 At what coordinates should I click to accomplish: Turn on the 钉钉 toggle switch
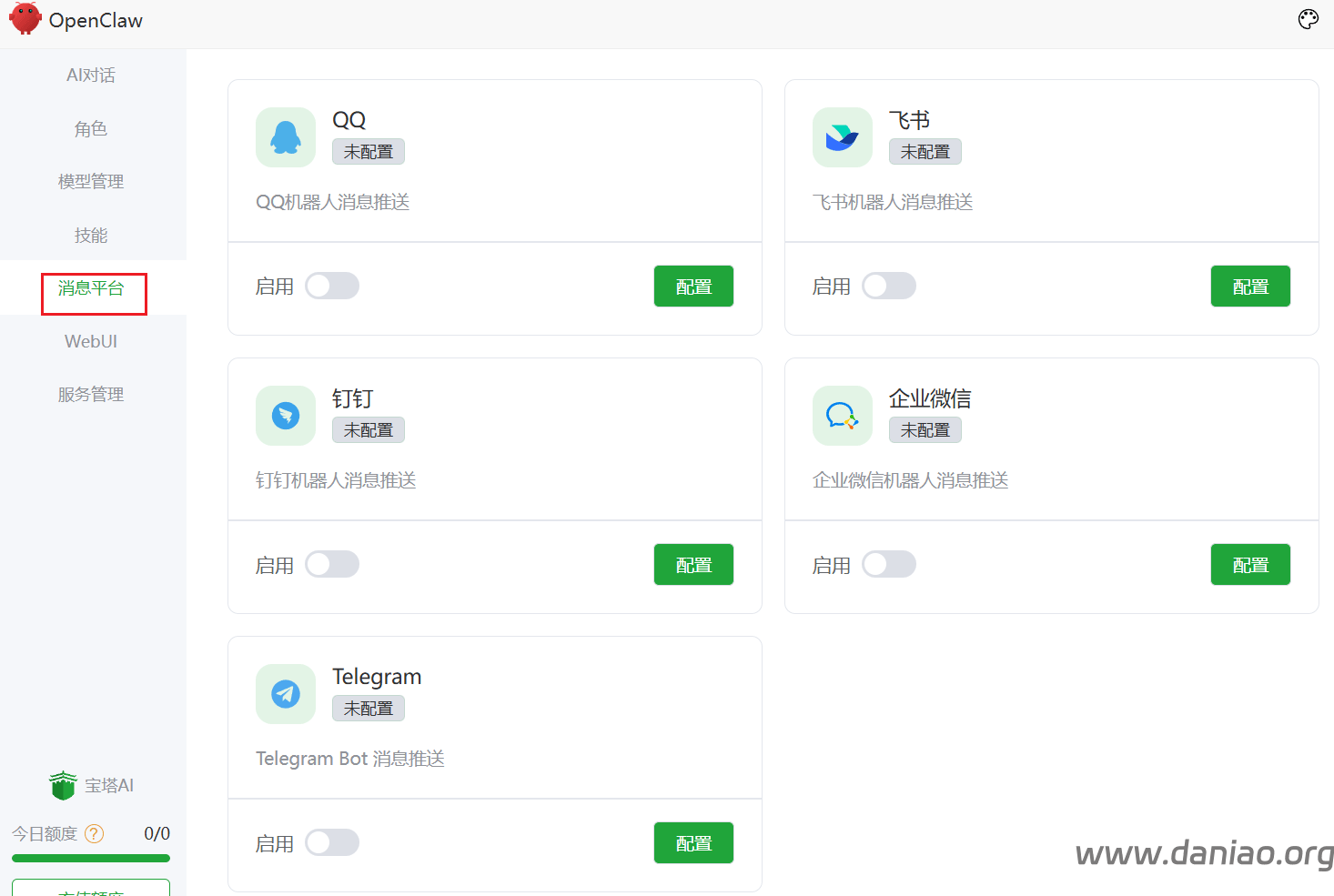tap(332, 564)
